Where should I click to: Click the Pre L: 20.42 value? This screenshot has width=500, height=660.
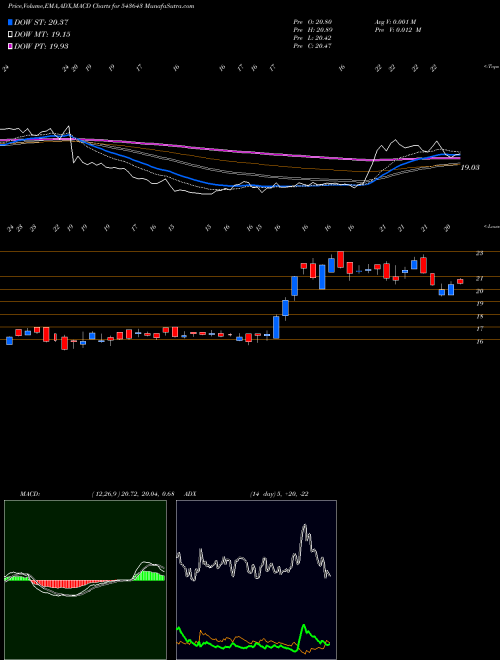[x=312, y=38]
